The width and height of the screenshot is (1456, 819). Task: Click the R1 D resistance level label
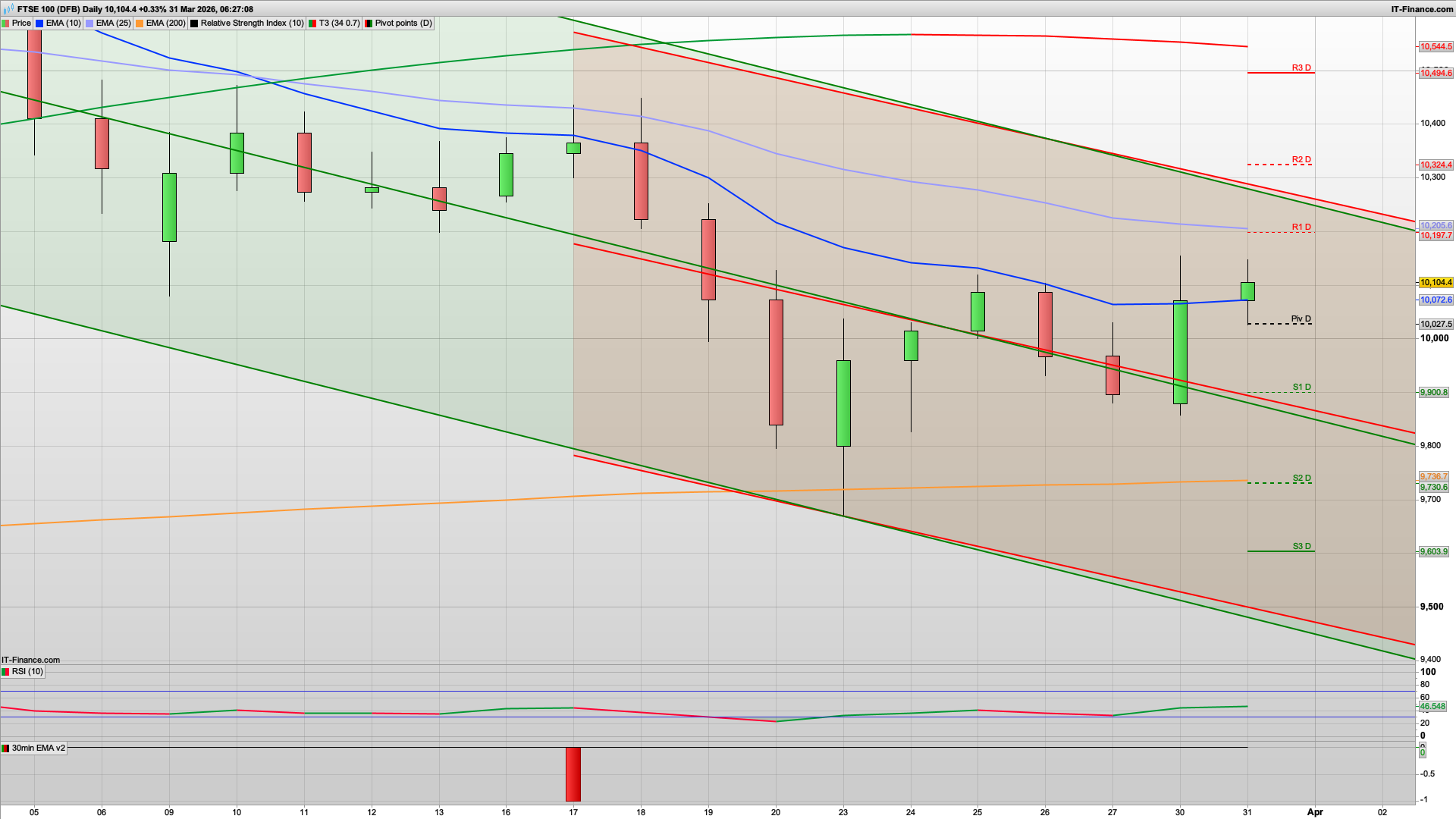pos(1300,227)
